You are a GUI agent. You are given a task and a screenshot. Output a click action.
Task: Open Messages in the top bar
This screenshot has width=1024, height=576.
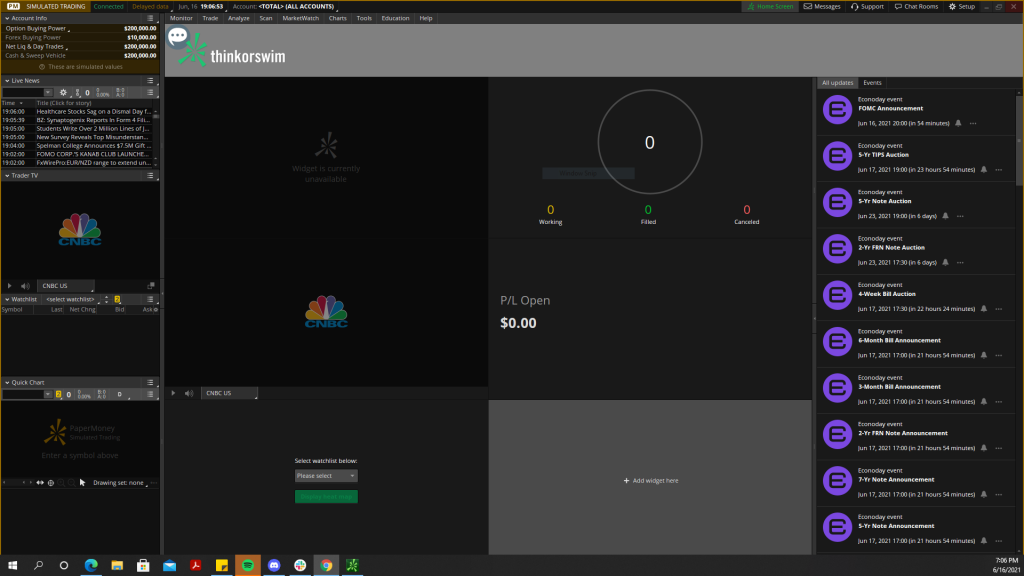pyautogui.click(x=822, y=7)
